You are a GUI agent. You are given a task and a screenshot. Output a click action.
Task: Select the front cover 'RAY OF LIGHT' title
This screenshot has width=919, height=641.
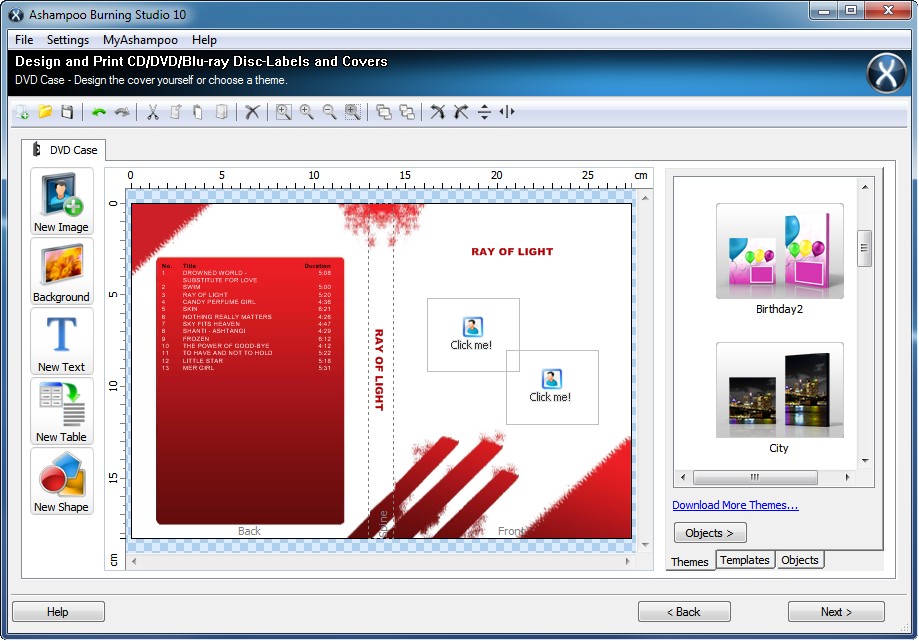tap(512, 252)
